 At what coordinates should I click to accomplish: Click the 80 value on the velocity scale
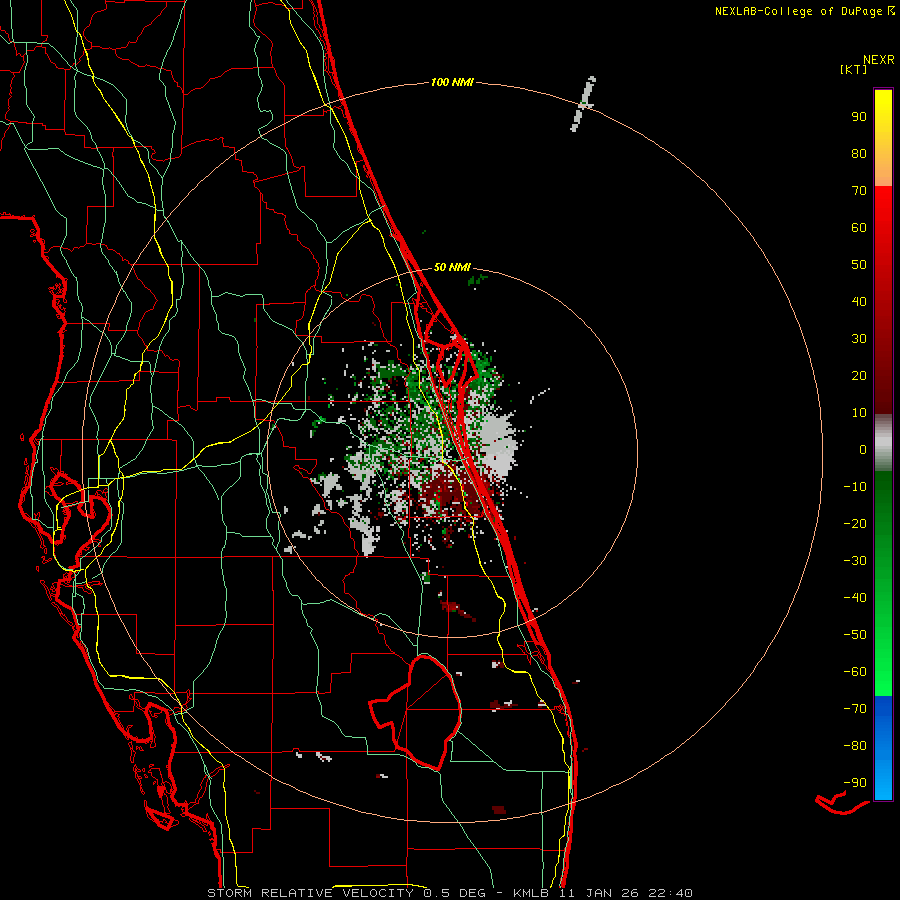coord(859,153)
